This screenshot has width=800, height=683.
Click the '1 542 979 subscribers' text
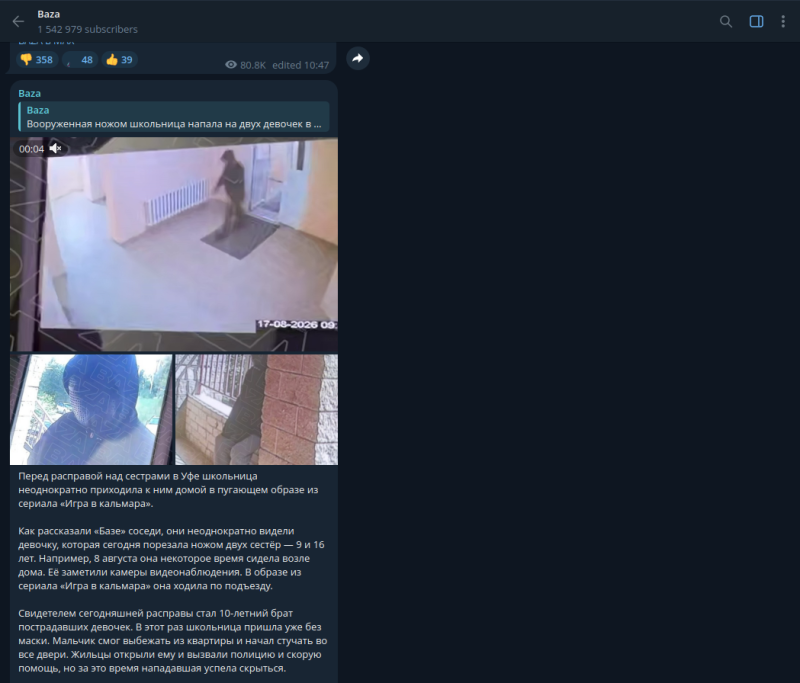[x=87, y=30]
